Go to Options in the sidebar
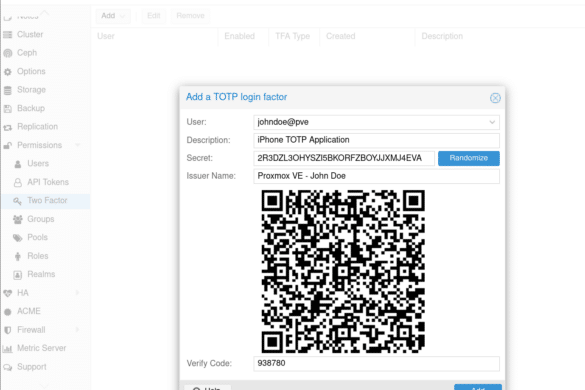Viewport: 585px width, 390px height. pos(31,71)
